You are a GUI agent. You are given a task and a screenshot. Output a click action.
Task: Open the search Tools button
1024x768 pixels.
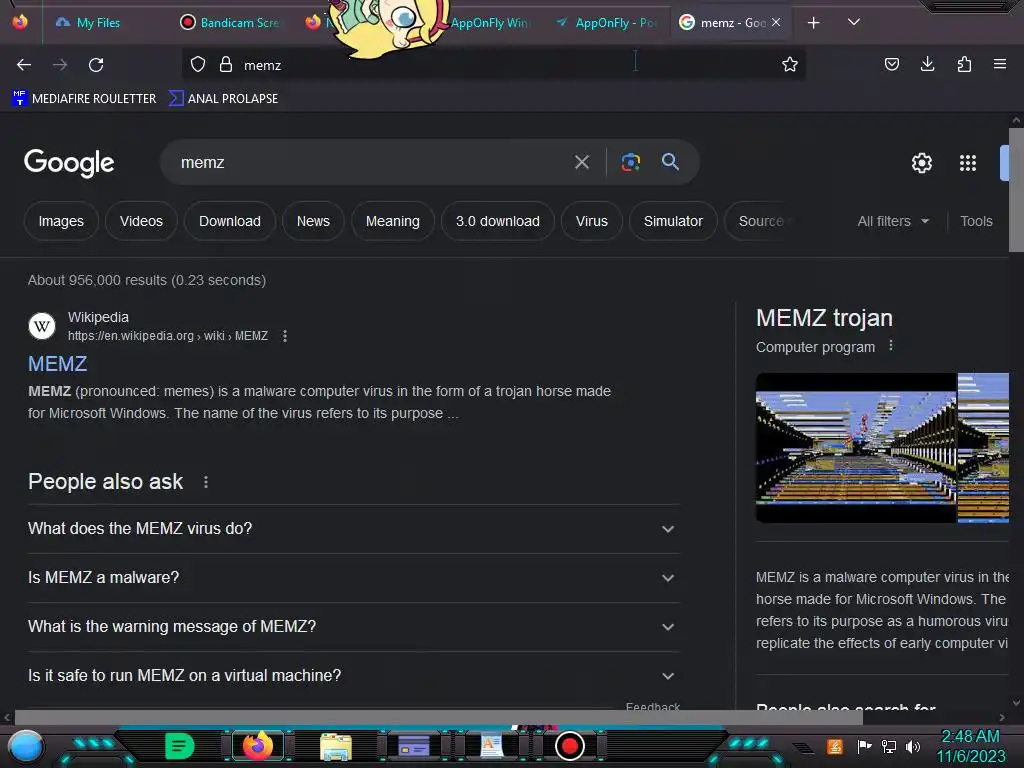tap(976, 221)
